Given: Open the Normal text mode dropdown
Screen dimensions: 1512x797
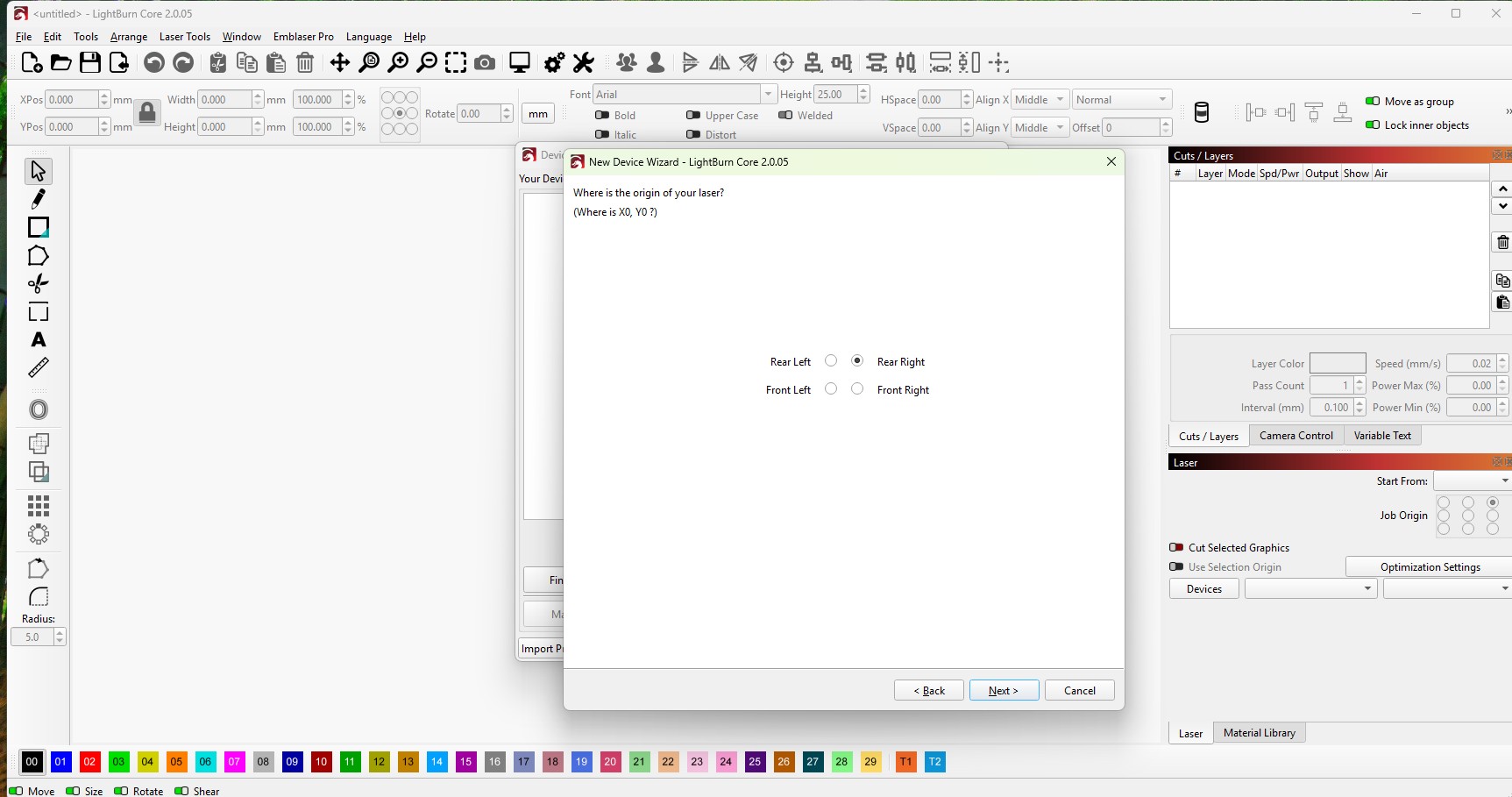Looking at the screenshot, I should click(x=1122, y=100).
